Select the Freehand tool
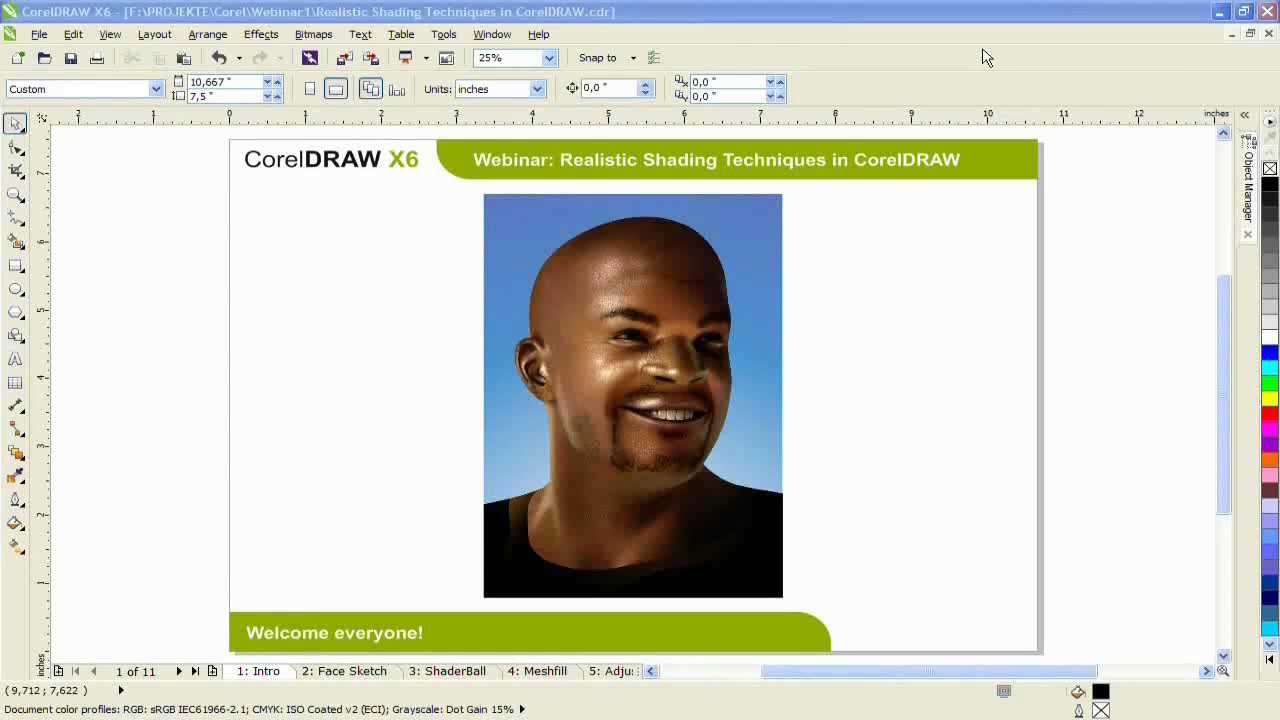 (15, 219)
